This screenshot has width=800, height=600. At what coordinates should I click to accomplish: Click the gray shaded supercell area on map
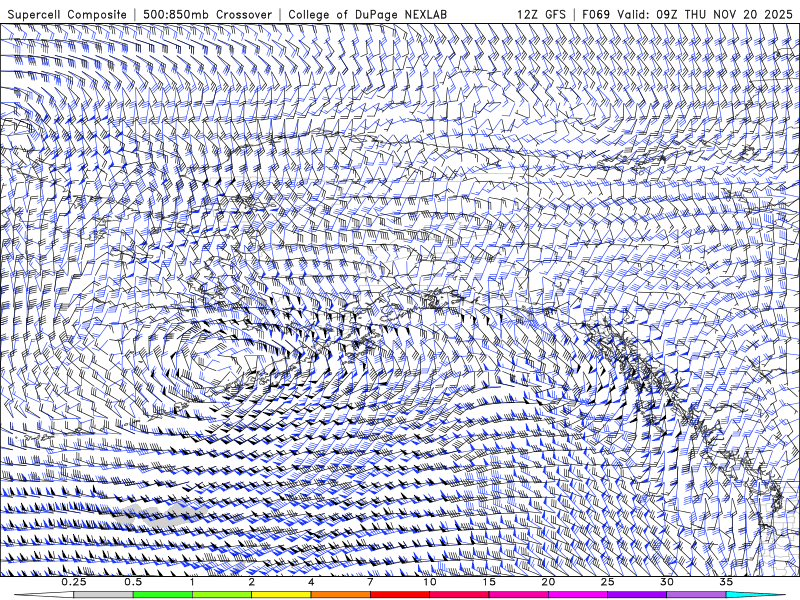tap(161, 514)
